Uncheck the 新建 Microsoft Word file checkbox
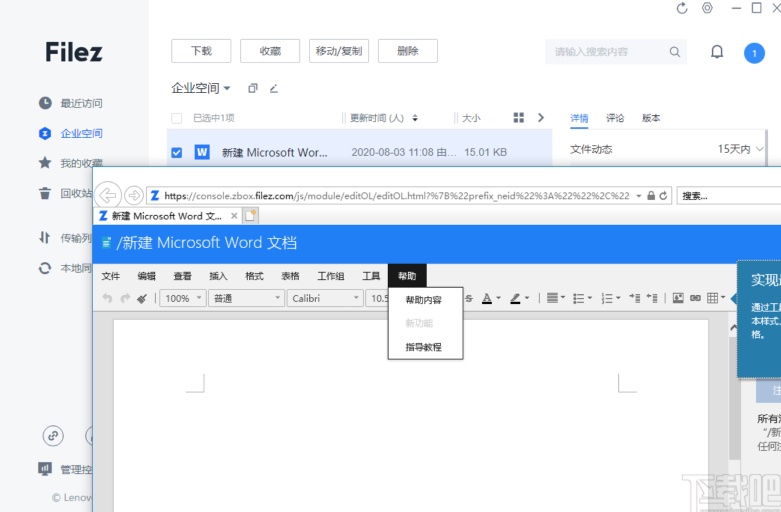Image resolution: width=781 pixels, height=512 pixels. pyautogui.click(x=177, y=153)
